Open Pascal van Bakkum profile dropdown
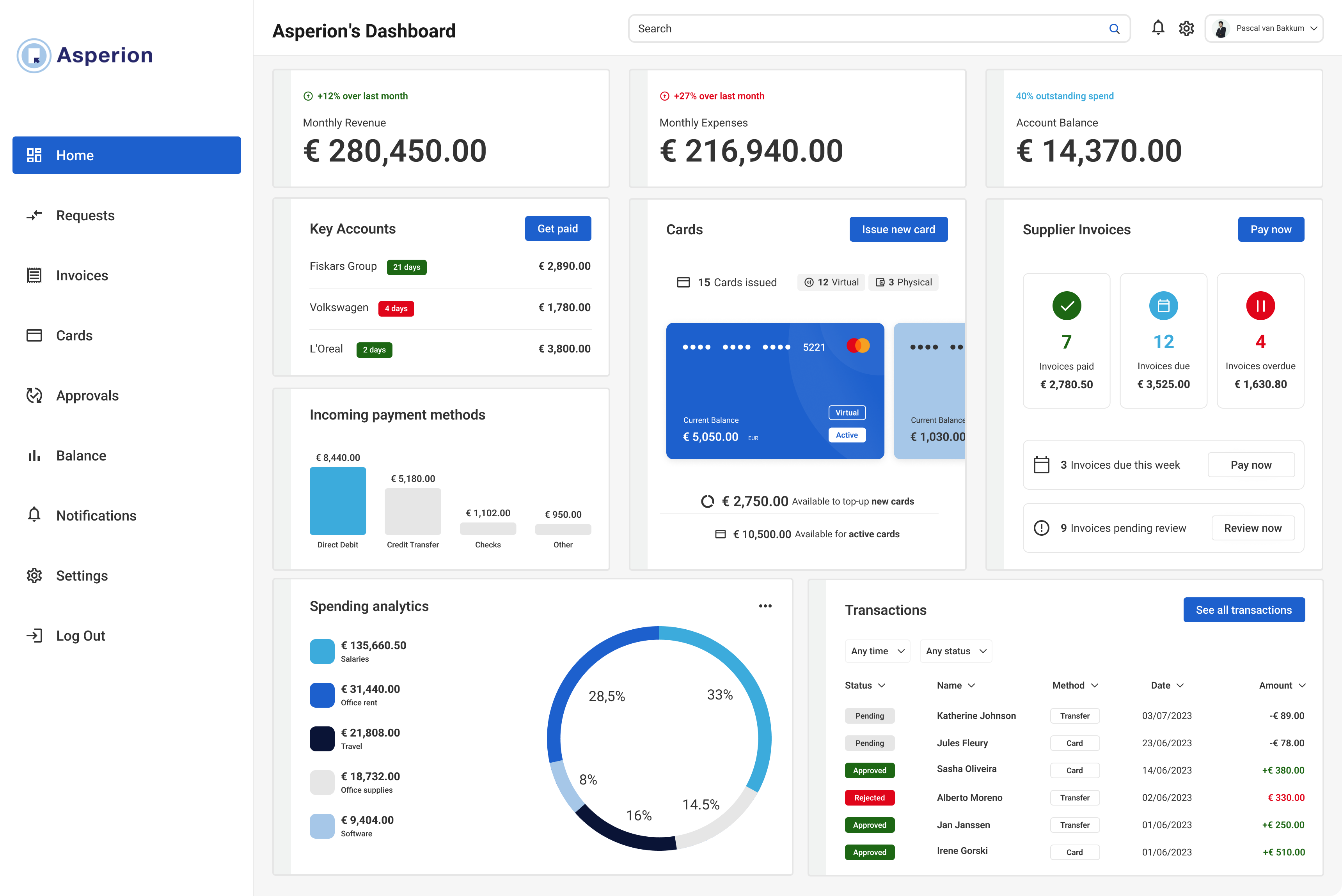This screenshot has height=896, width=1342. click(1264, 28)
